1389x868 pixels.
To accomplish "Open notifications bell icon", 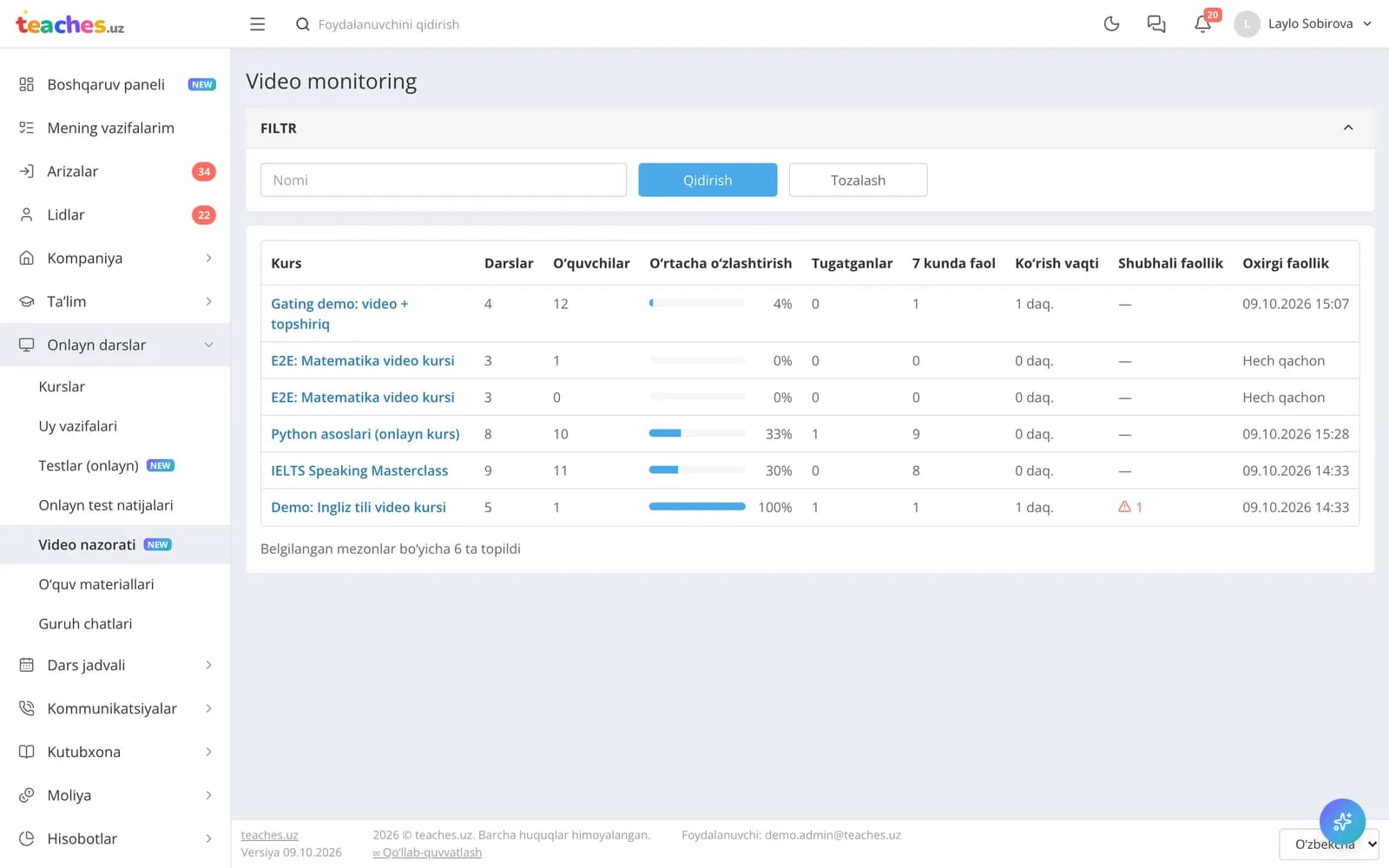I will pyautogui.click(x=1202, y=24).
